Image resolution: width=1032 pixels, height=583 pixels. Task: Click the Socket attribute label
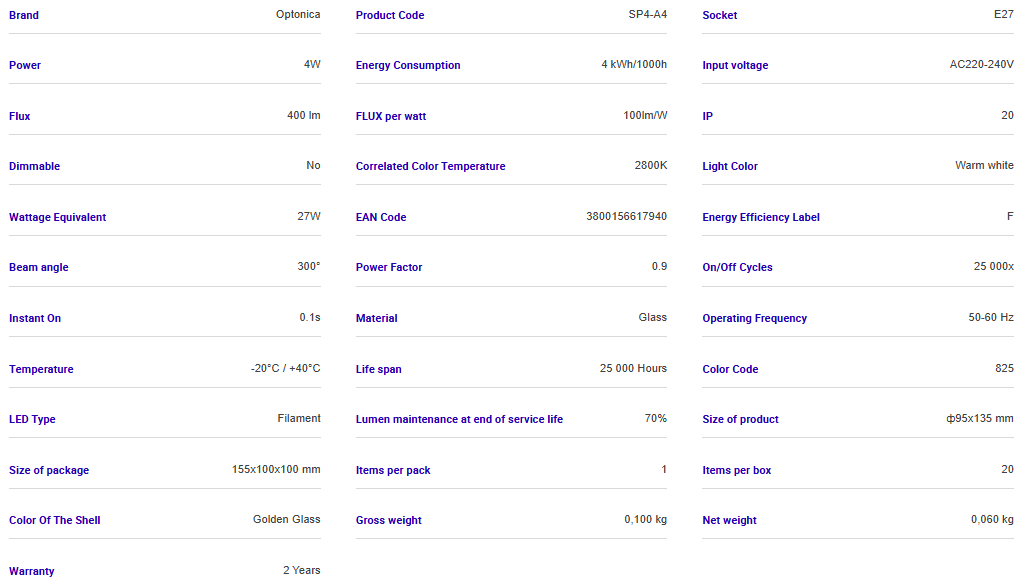(720, 15)
